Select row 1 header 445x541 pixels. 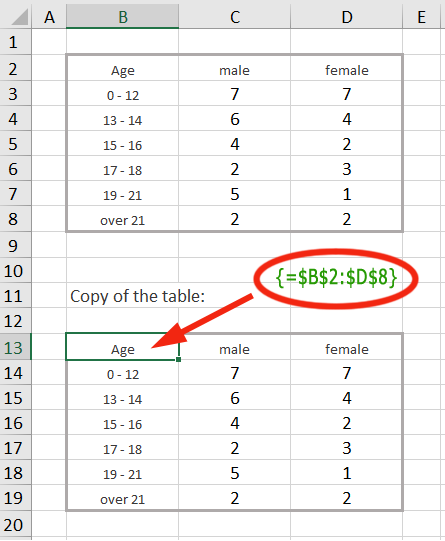tap(16, 42)
